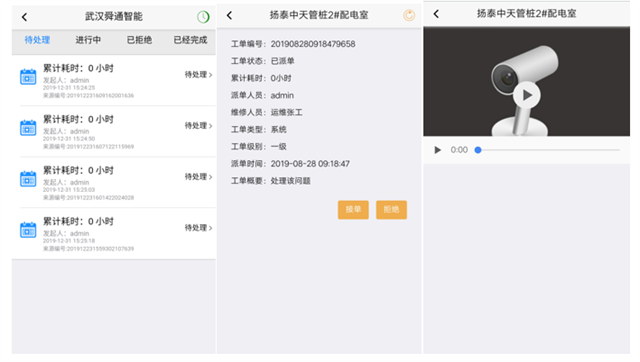The width and height of the screenshot is (640, 362).
Task: Click source number 201912231607122115969
Action: tap(100, 147)
